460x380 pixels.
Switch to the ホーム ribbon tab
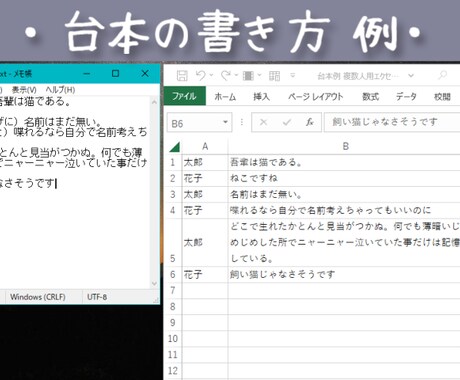225,97
